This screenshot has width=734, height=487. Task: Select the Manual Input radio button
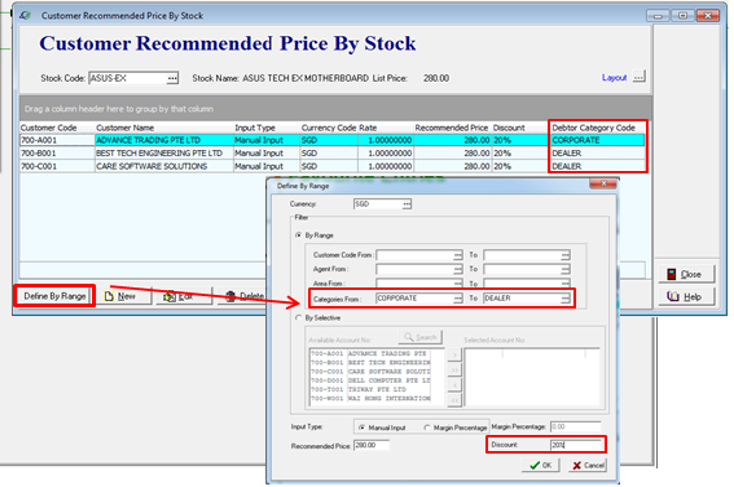(x=361, y=428)
